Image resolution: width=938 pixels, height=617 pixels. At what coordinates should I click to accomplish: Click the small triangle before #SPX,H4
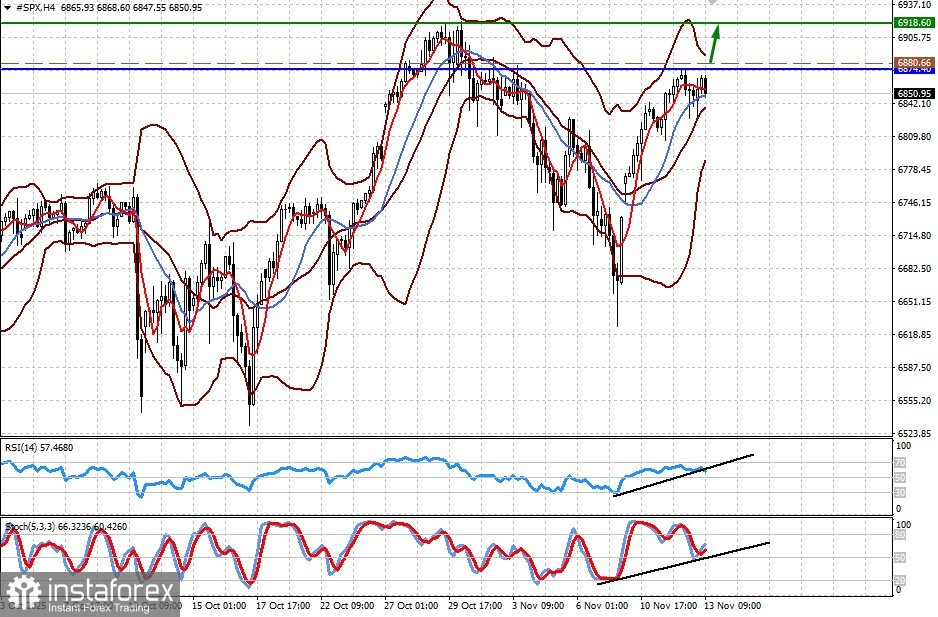tap(7, 8)
